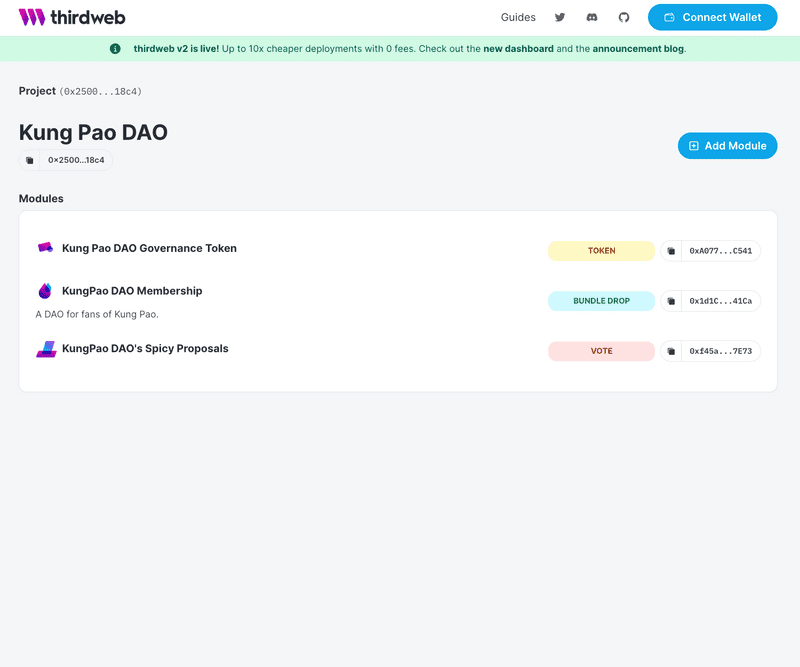This screenshot has width=800, height=667.
Task: Copy token address 0xA077...C541 with copy icon
Action: [x=671, y=251]
